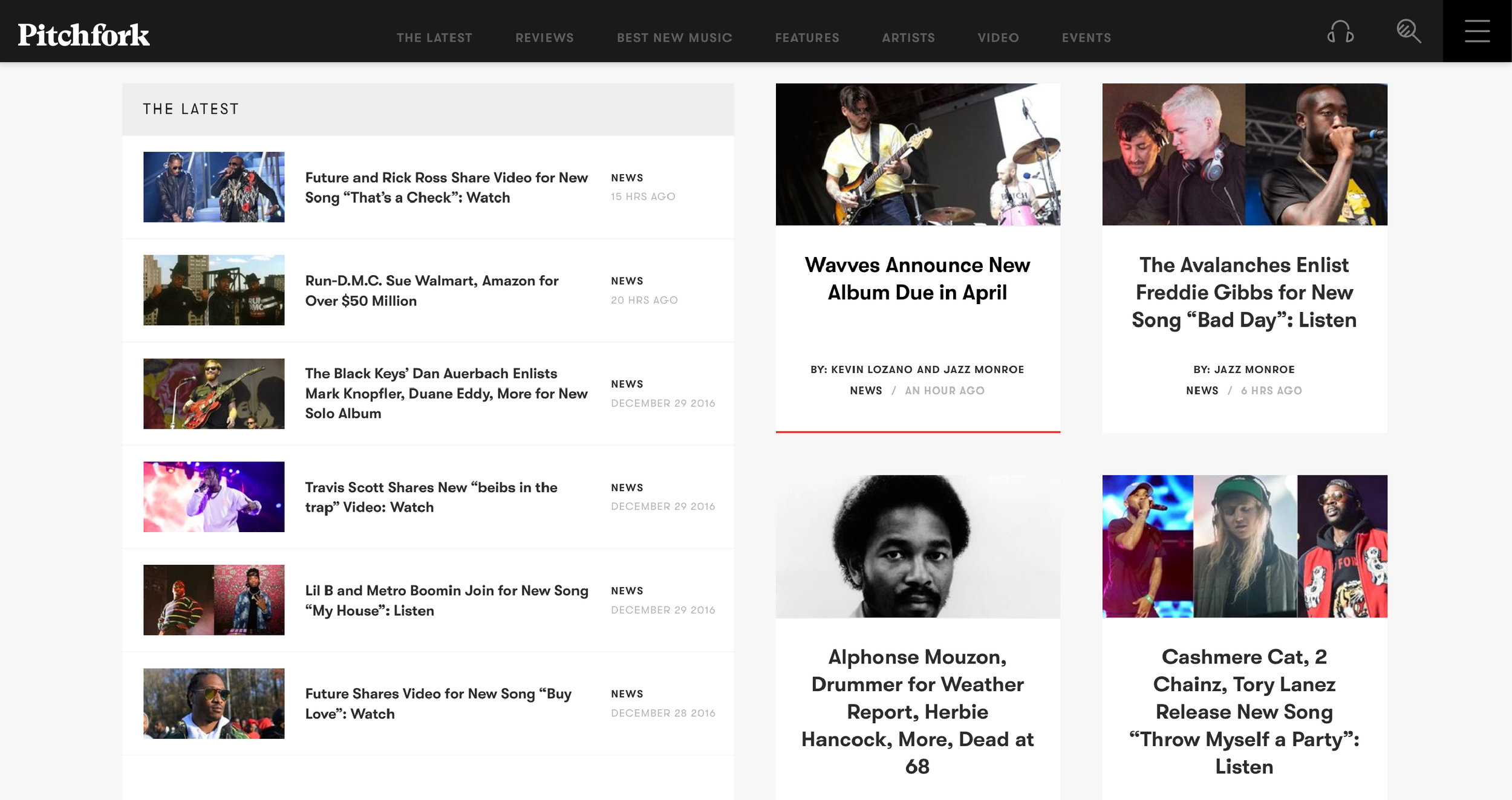Go to Events
Screen dimensions: 1512x800
tap(1086, 37)
